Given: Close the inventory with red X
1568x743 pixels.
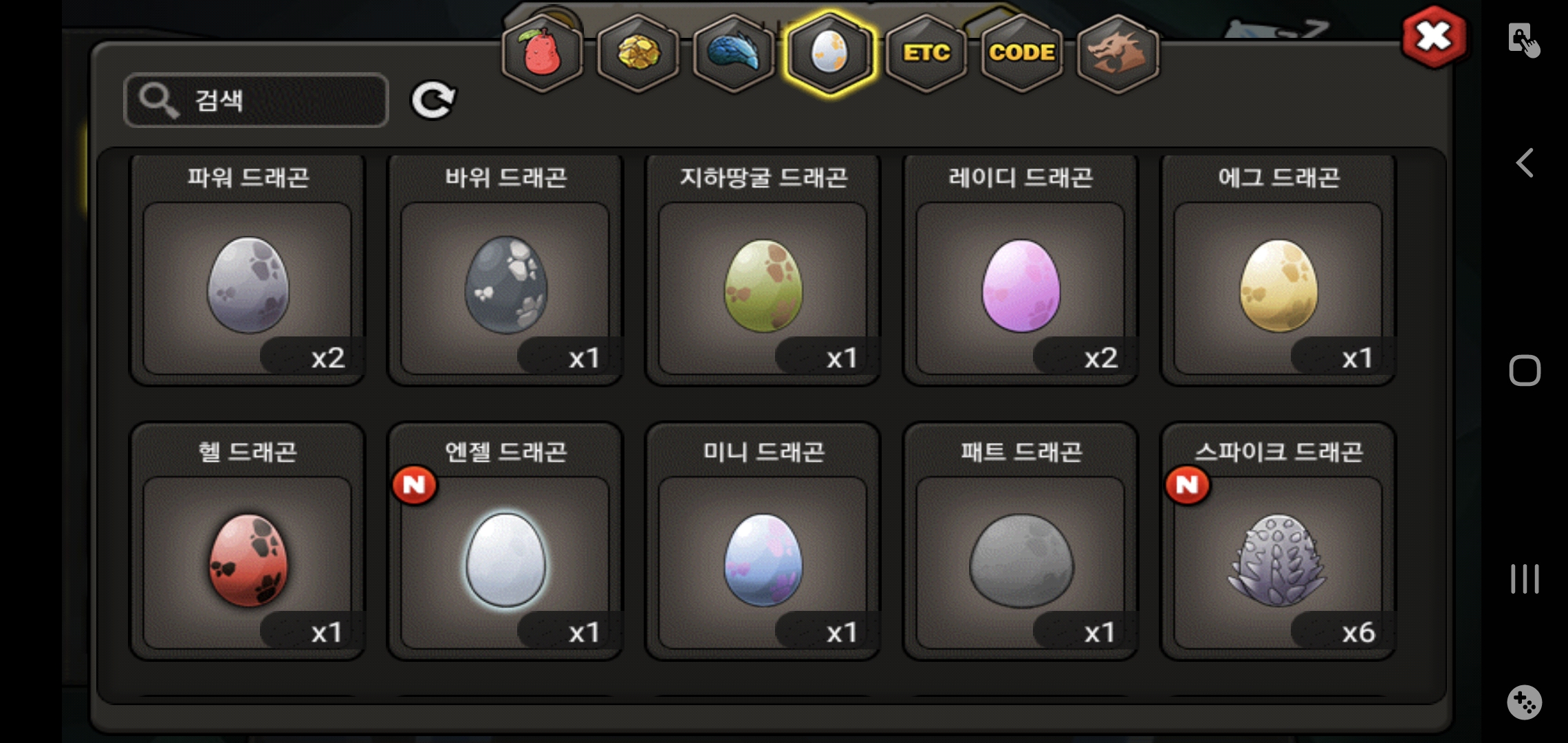Looking at the screenshot, I should click(1434, 36).
